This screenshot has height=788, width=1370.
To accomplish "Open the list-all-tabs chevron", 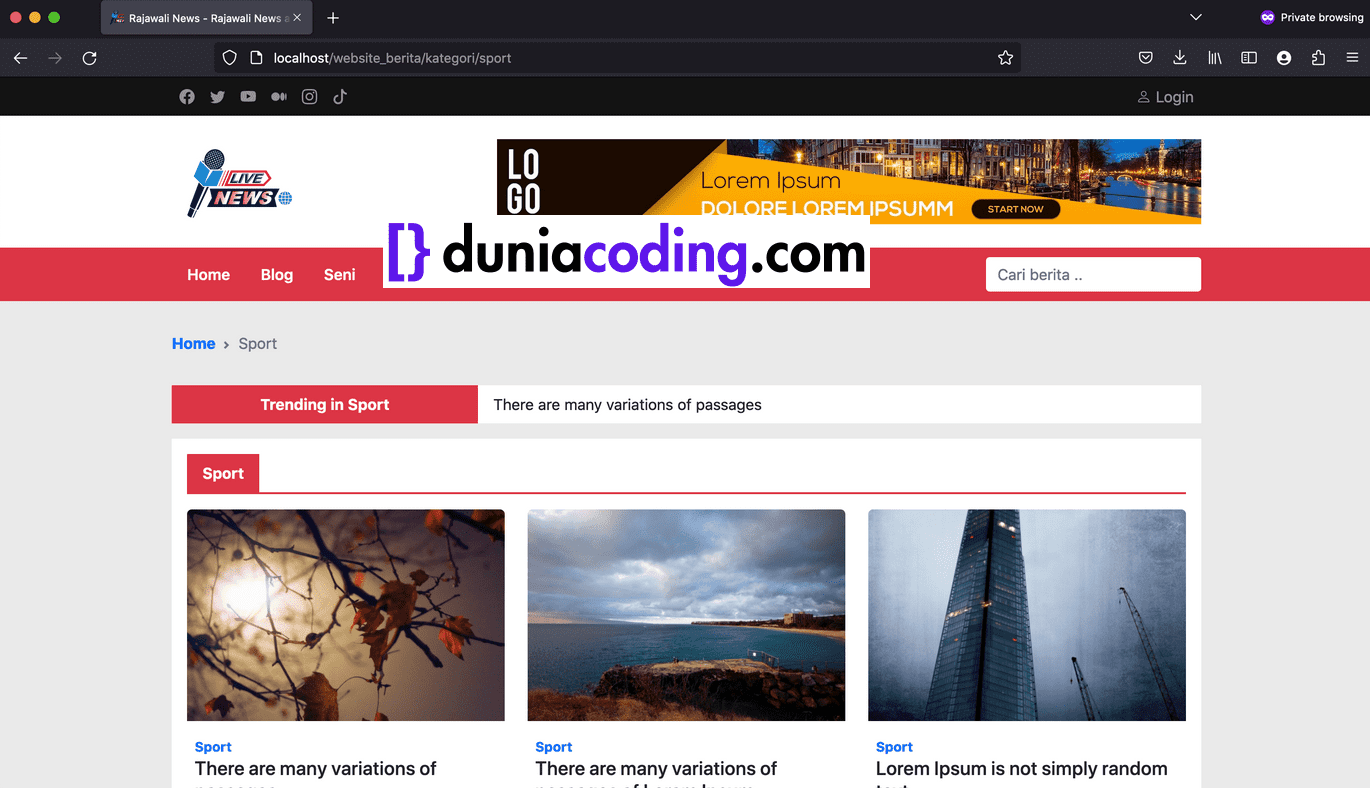I will [1196, 17].
